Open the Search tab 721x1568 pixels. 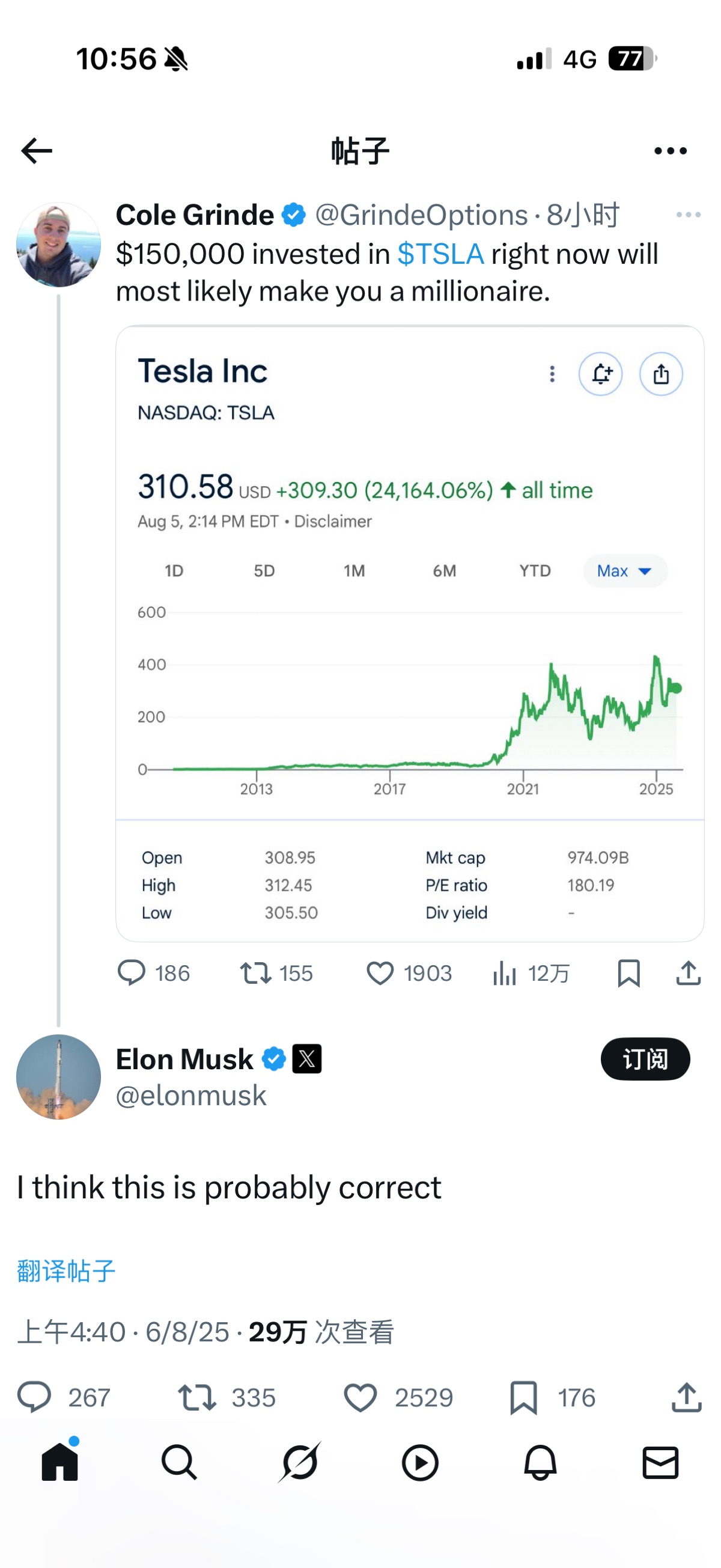point(179,1462)
